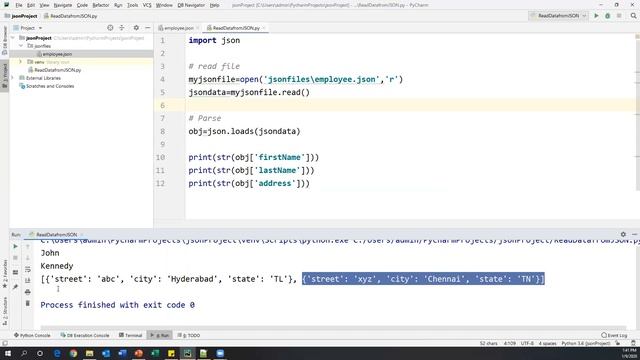
Task: Collapse the jsonfiles folder
Action: [21, 46]
